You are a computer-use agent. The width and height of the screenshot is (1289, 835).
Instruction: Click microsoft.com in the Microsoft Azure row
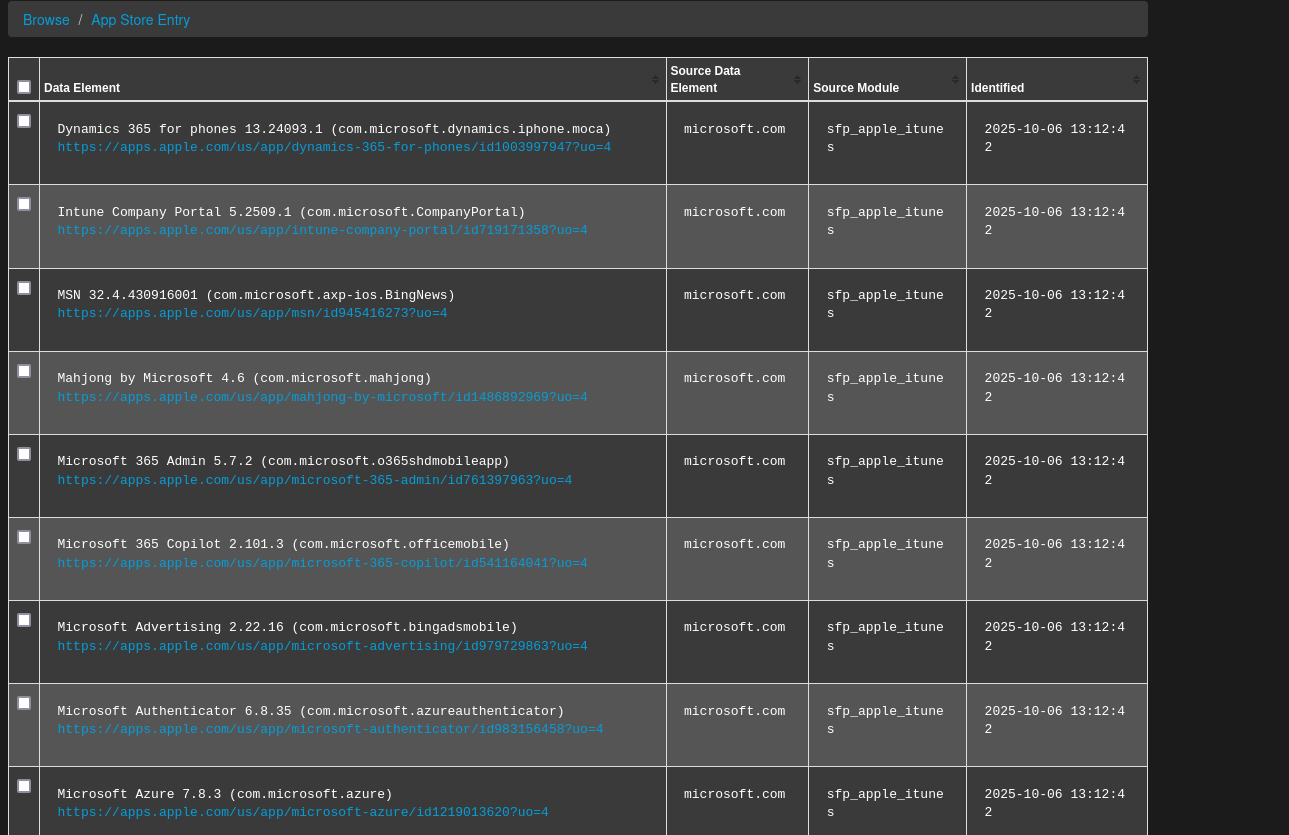pyautogui.click(x=734, y=795)
